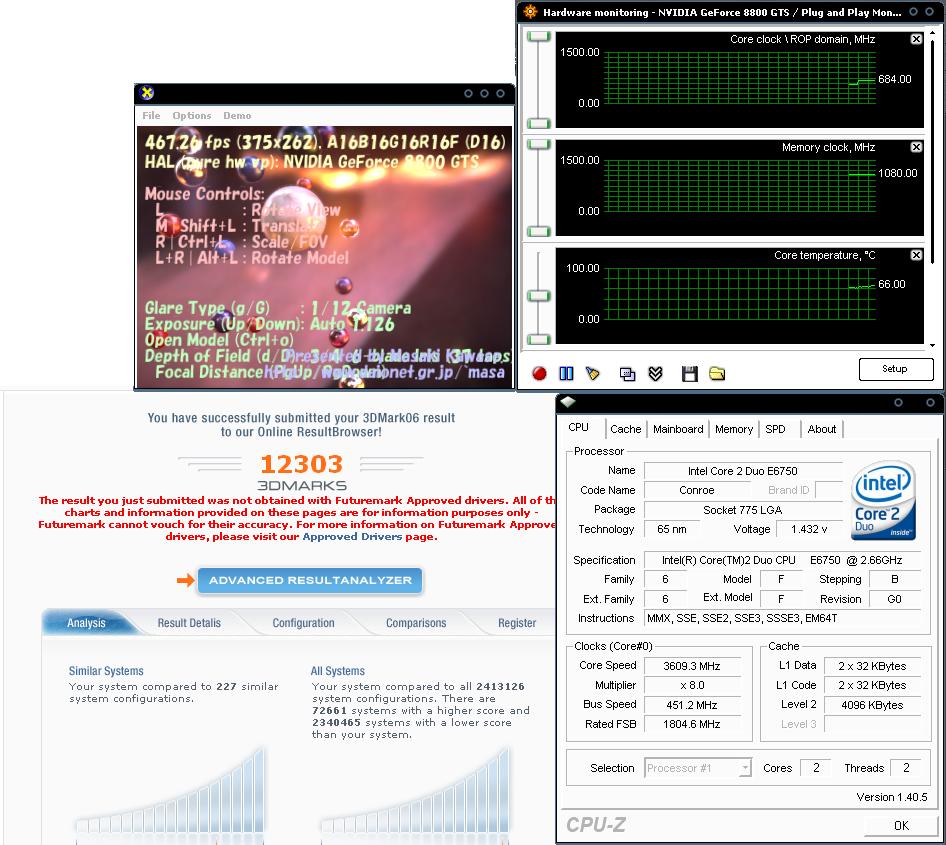Click OK in the CPU-Z window

[901, 826]
